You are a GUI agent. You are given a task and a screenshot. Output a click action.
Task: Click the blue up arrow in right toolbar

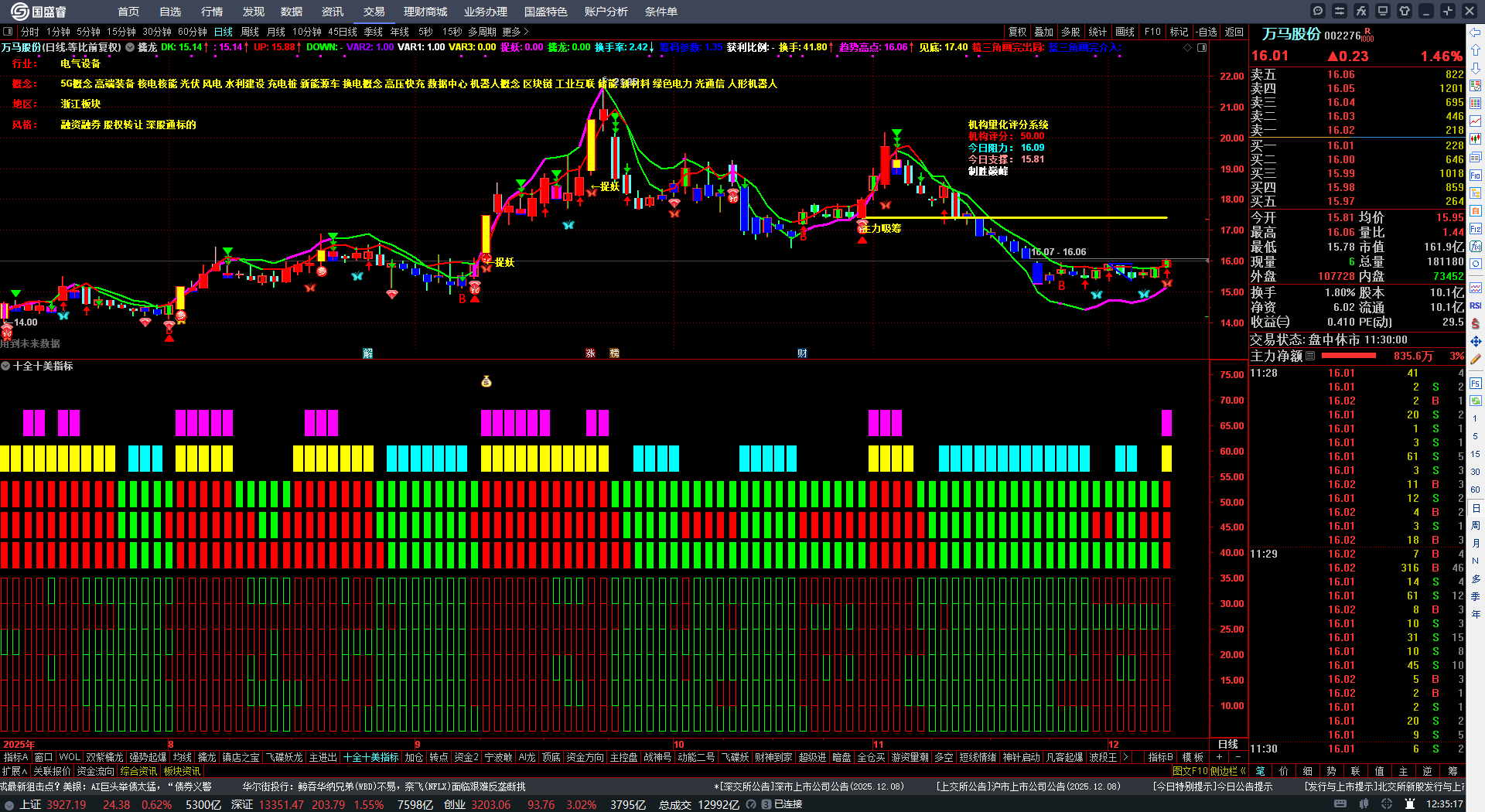point(1476,50)
